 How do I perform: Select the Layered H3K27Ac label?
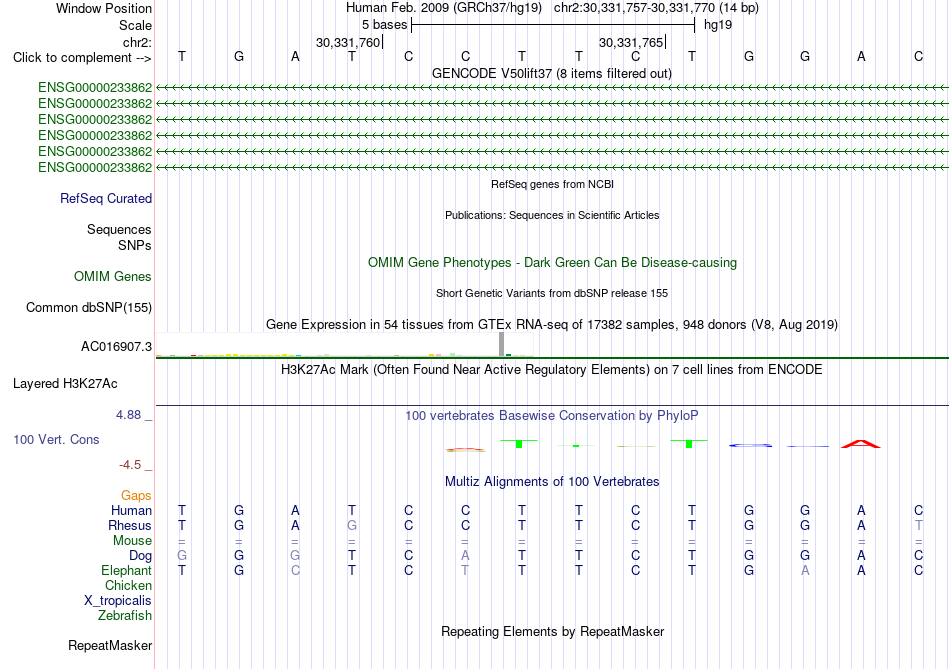point(65,384)
